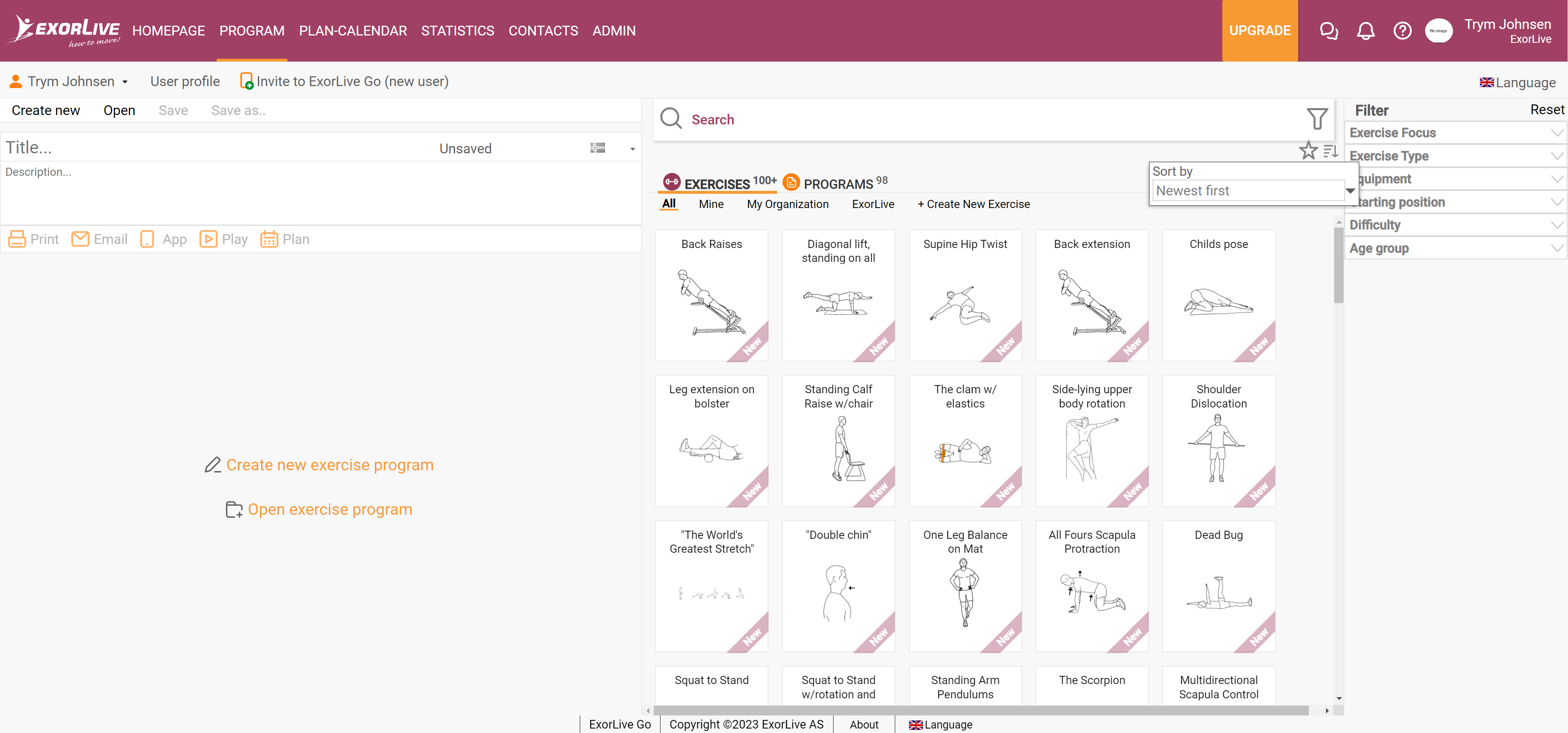1568x733 pixels.
Task: Expand the Exercise Focus filter
Action: click(x=1455, y=133)
